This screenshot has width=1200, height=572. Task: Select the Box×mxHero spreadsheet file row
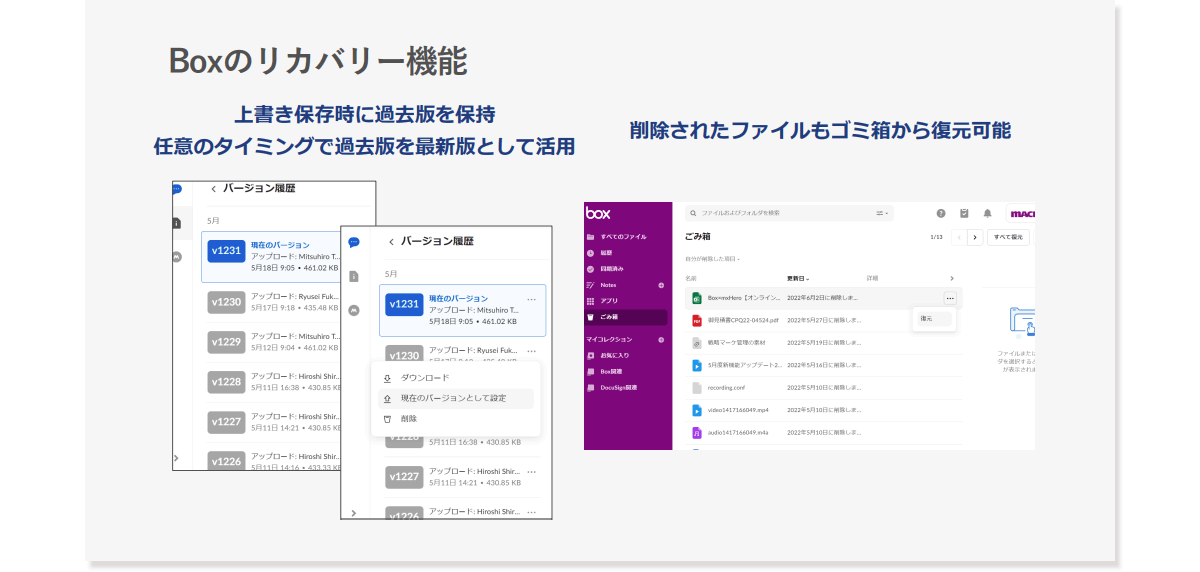tap(822, 298)
